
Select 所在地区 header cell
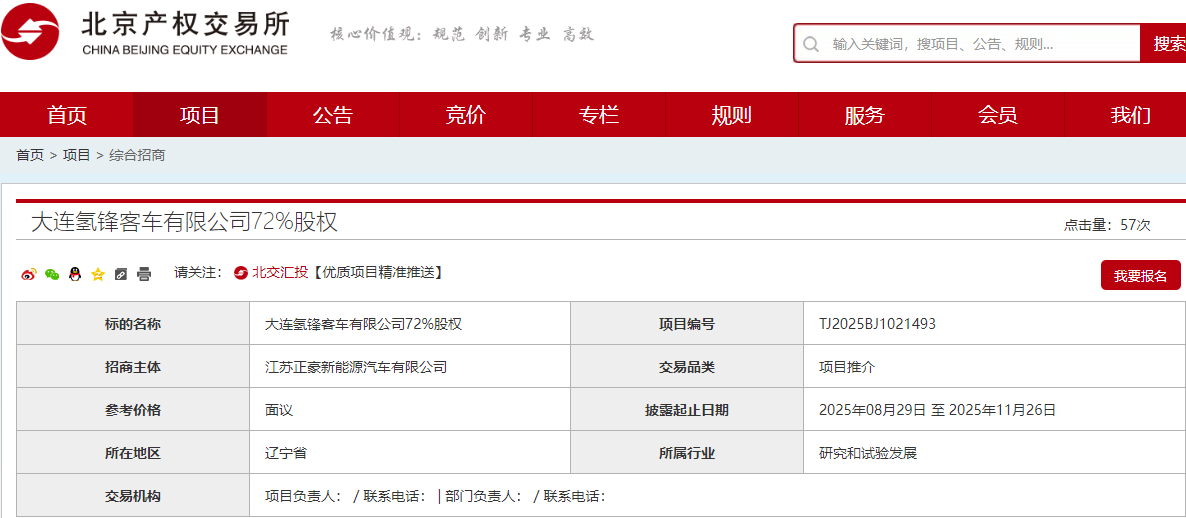pos(133,454)
